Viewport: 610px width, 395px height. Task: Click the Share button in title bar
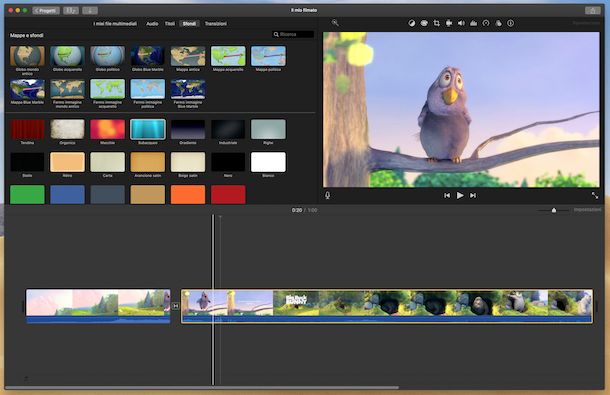point(593,11)
